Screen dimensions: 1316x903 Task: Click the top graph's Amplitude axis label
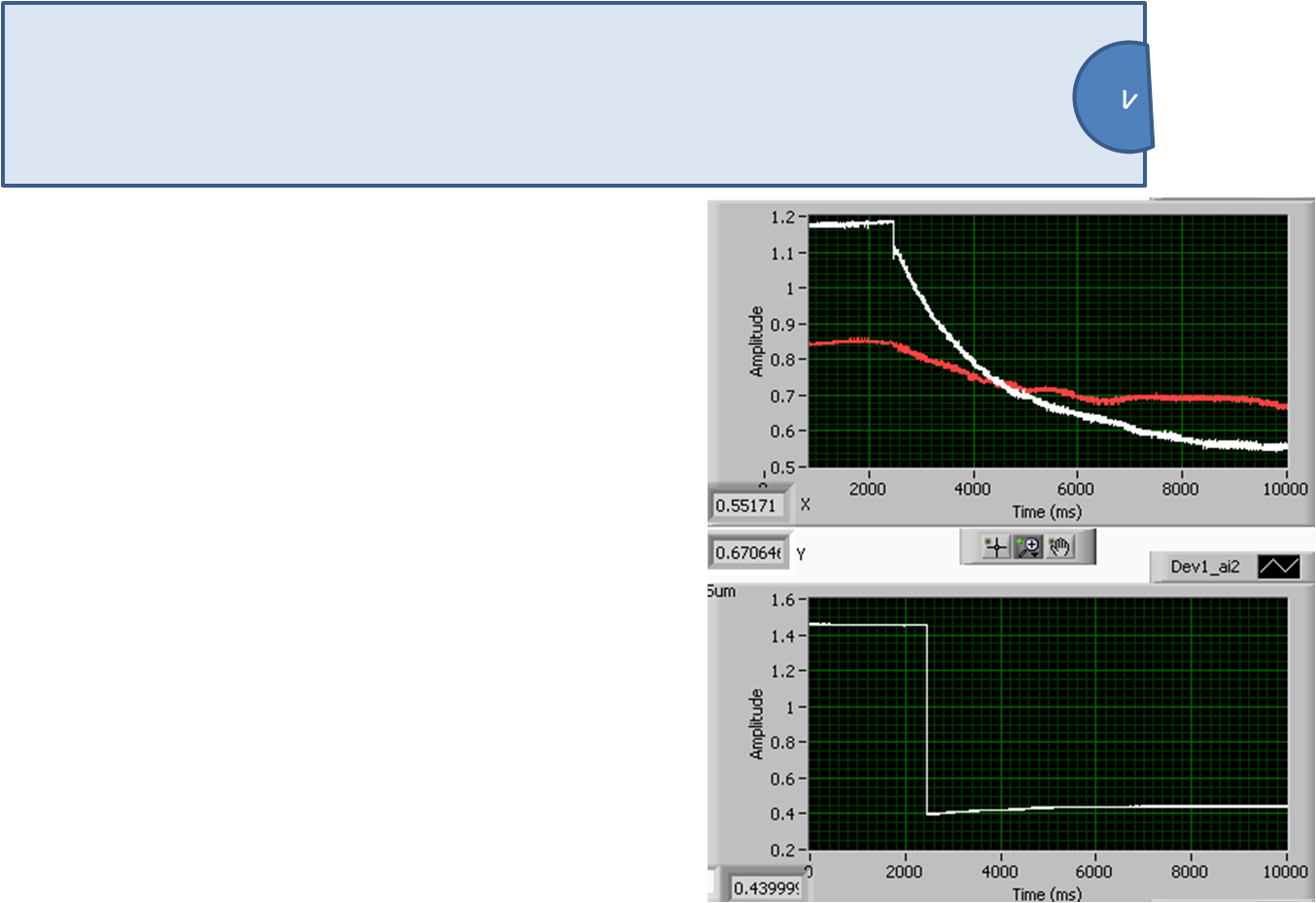point(756,341)
